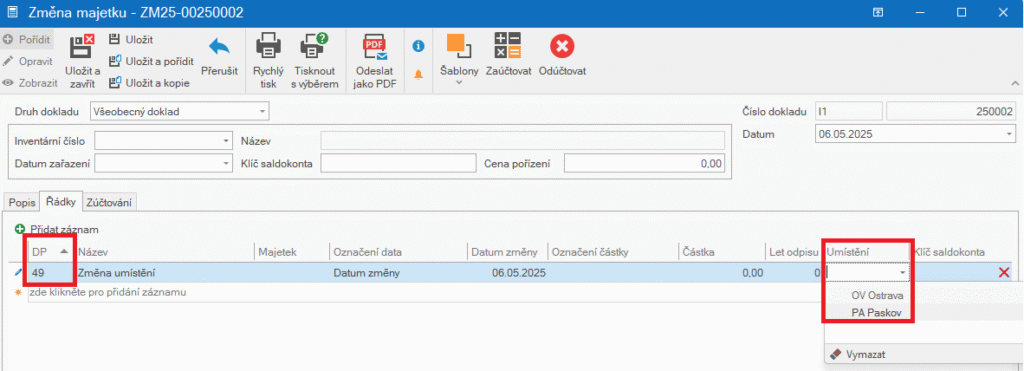
Task: Open Tisknout s výběrem
Action: click(315, 61)
